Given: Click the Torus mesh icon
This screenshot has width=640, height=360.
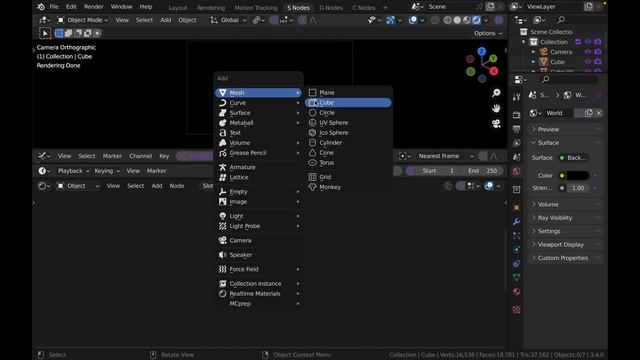Looking at the screenshot, I should coord(313,162).
